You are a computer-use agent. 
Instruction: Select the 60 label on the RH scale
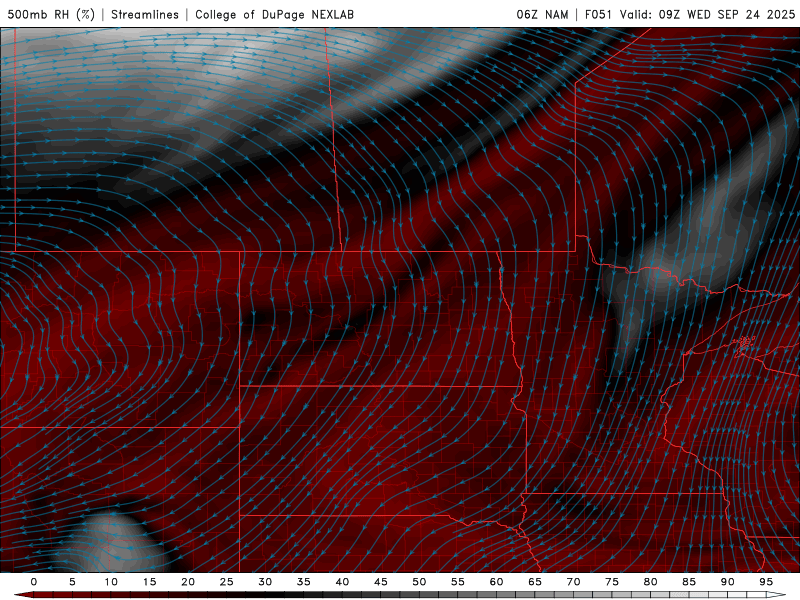[496, 582]
